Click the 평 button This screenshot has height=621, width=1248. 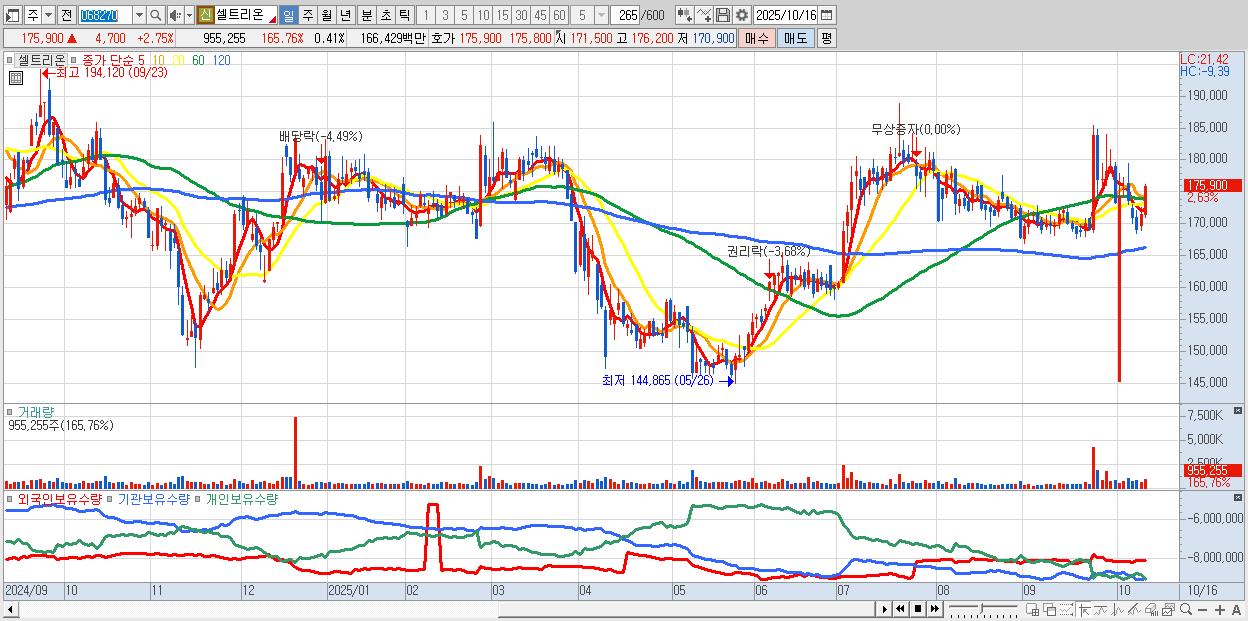(x=826, y=38)
